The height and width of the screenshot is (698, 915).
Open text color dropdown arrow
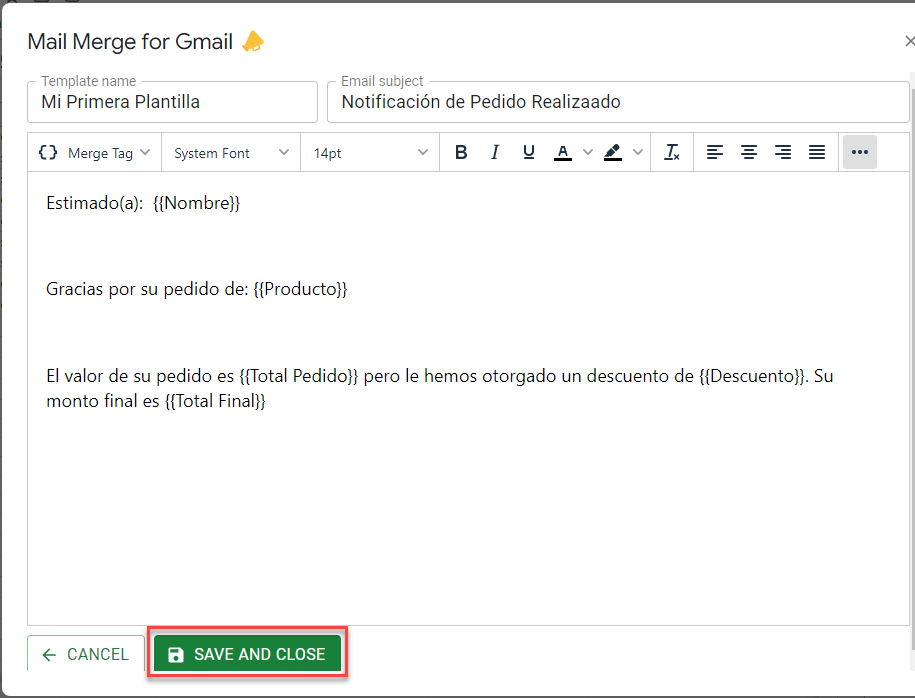click(588, 152)
